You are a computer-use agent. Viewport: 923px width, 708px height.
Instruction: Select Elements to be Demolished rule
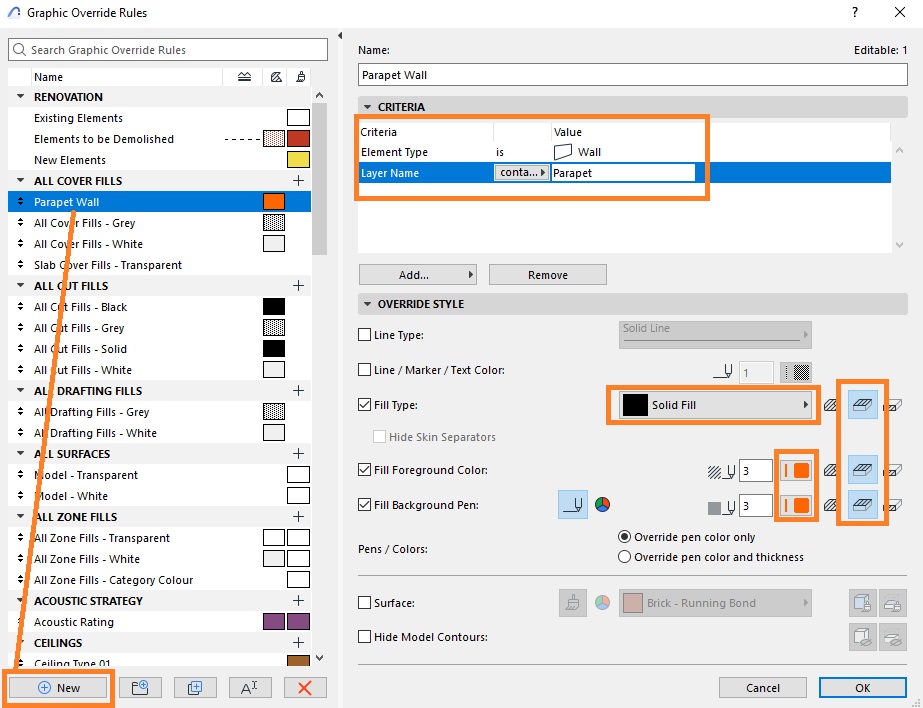coord(160,139)
